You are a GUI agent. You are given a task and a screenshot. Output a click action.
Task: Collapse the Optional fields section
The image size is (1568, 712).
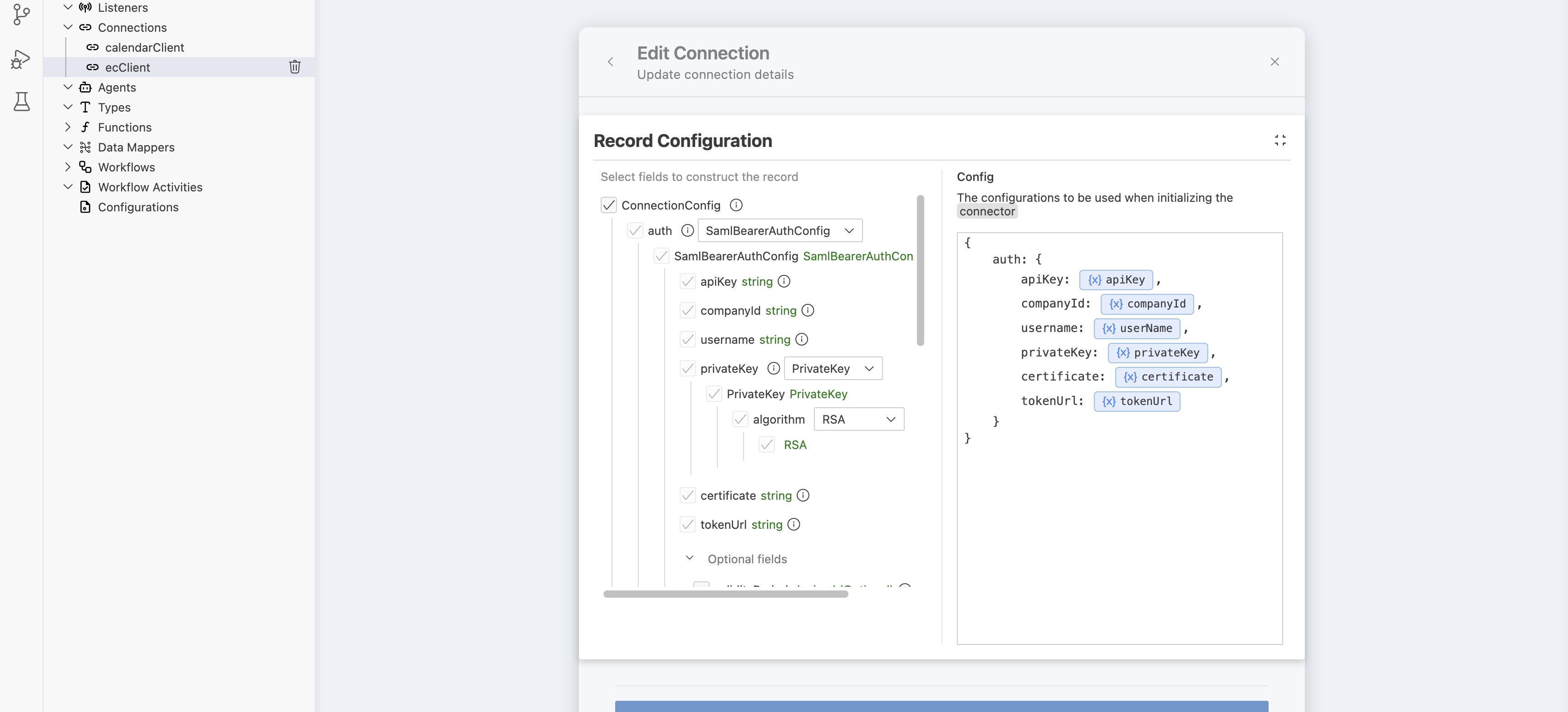coord(690,558)
